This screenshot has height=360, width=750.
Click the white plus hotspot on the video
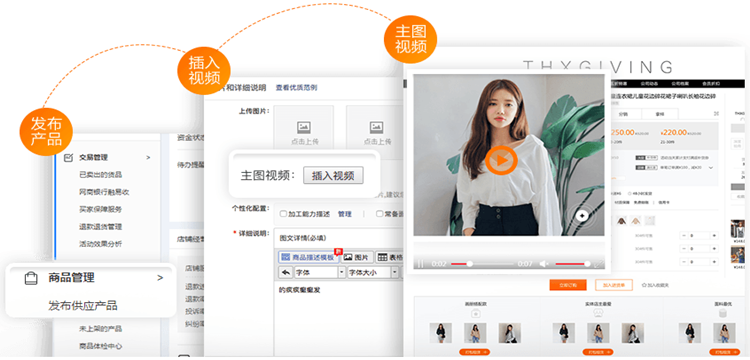click(x=582, y=216)
